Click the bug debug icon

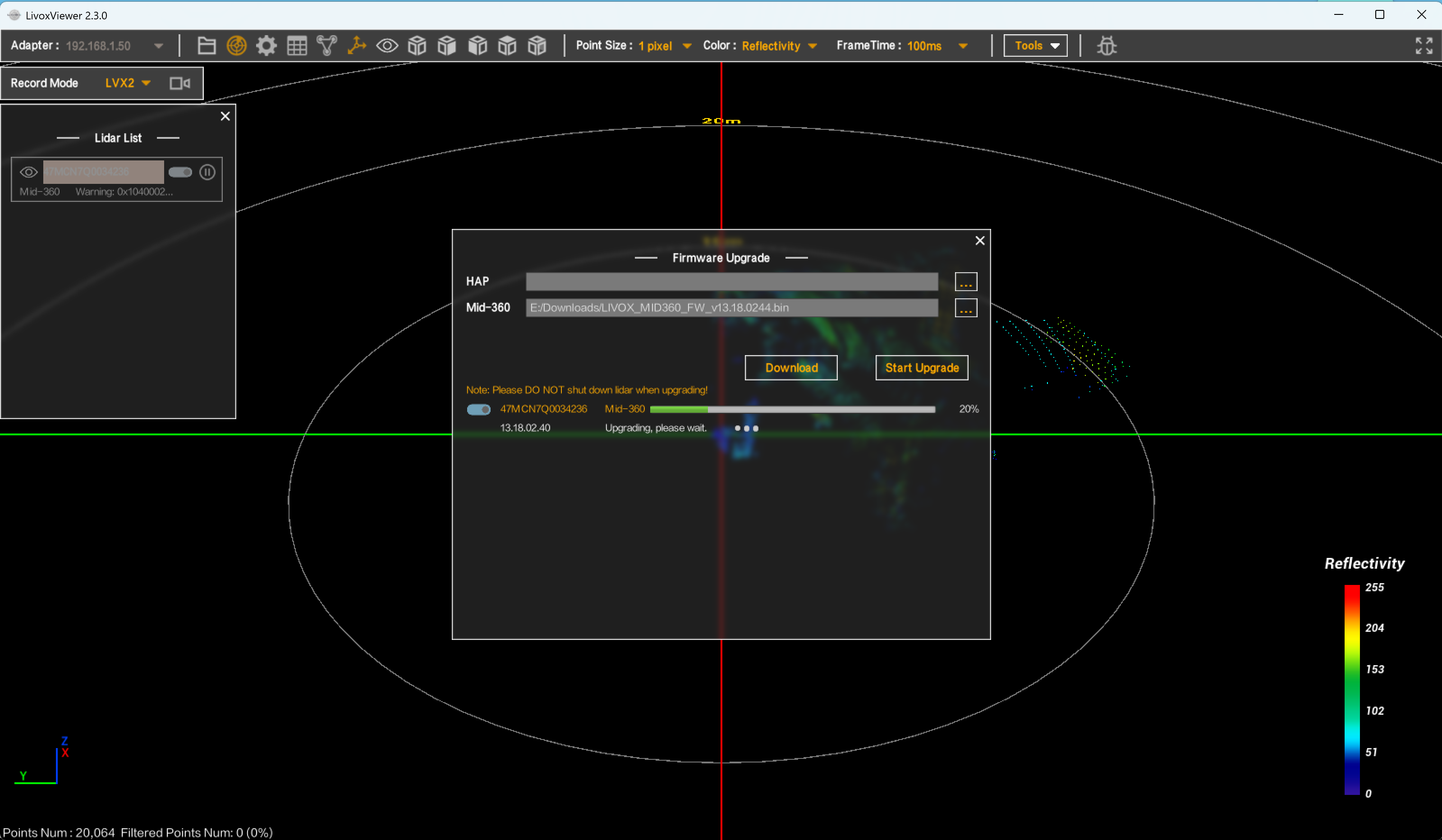[1107, 46]
